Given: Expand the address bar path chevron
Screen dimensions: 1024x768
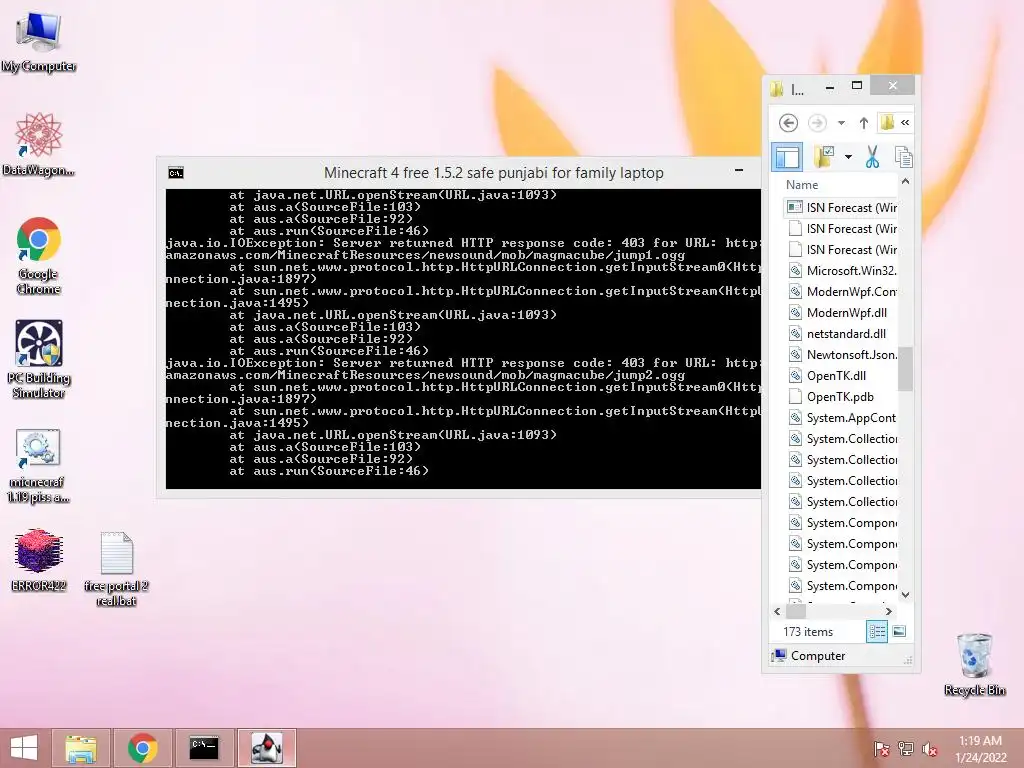Looking at the screenshot, I should (x=905, y=122).
